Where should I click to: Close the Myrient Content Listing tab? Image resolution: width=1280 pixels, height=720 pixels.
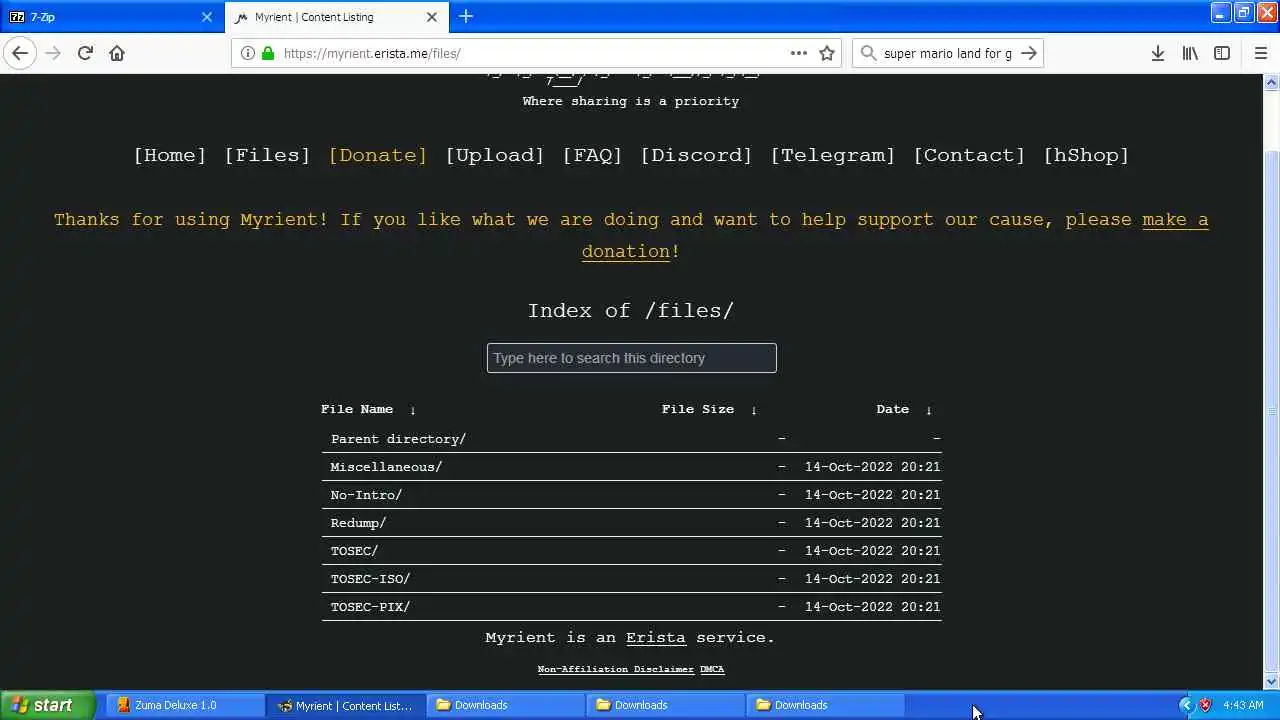click(x=432, y=17)
